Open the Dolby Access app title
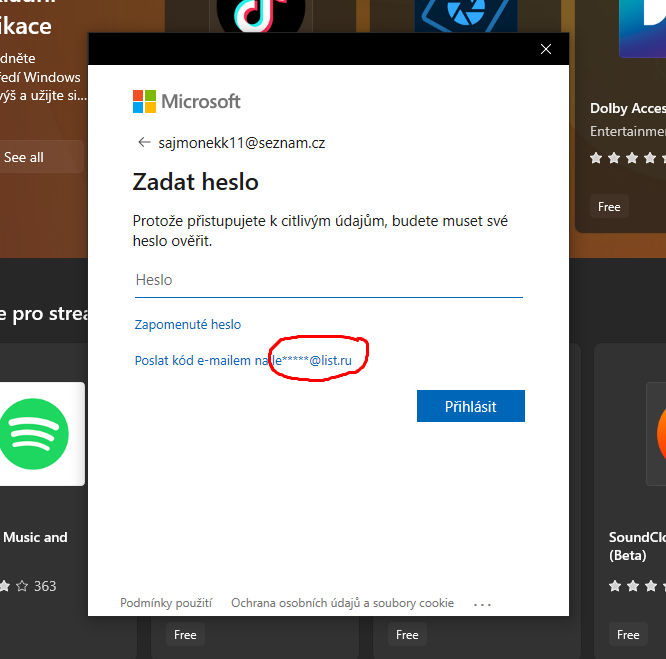The height and width of the screenshot is (659, 666). pyautogui.click(x=628, y=108)
